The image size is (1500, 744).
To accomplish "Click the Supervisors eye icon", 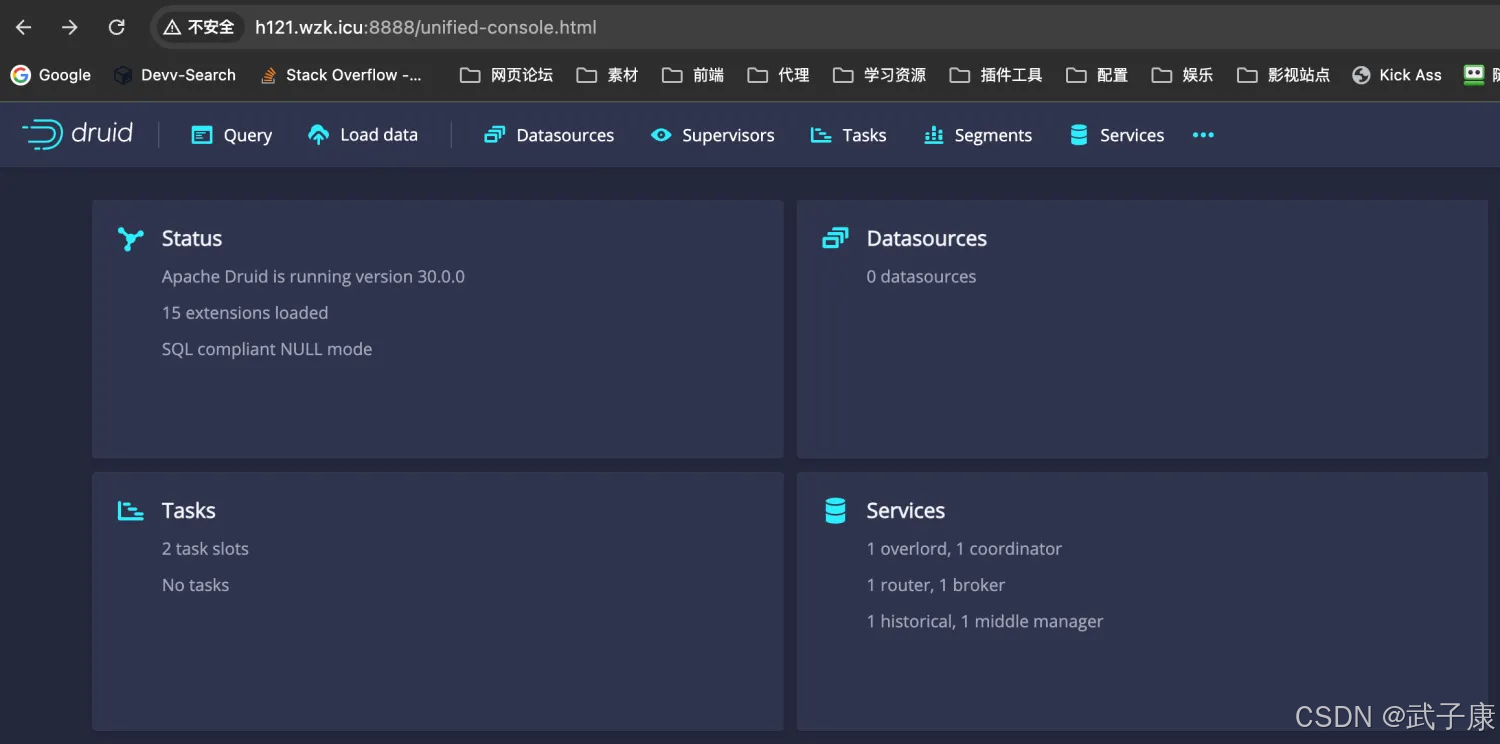I will pyautogui.click(x=661, y=135).
